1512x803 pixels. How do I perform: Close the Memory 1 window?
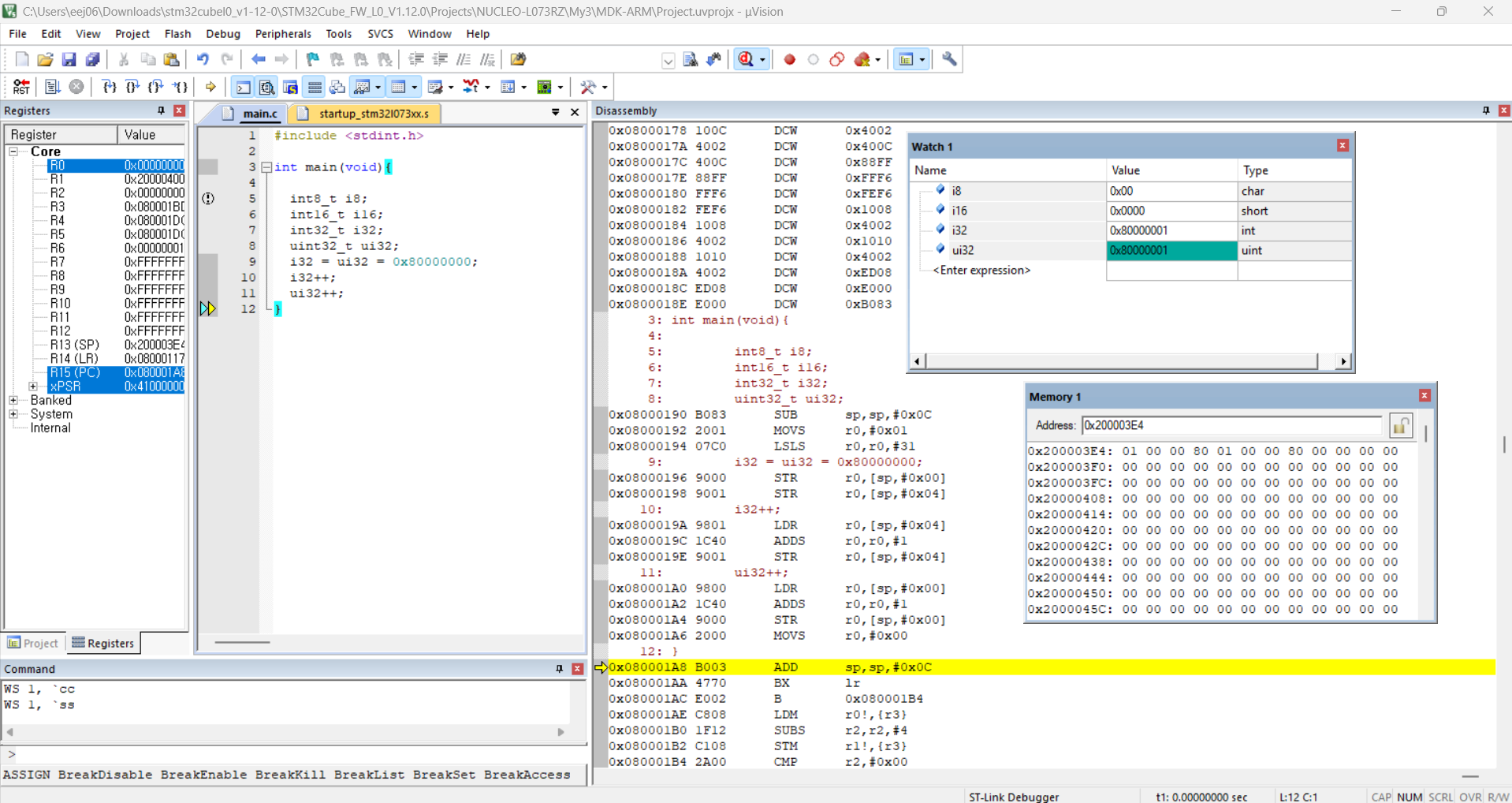click(1424, 396)
